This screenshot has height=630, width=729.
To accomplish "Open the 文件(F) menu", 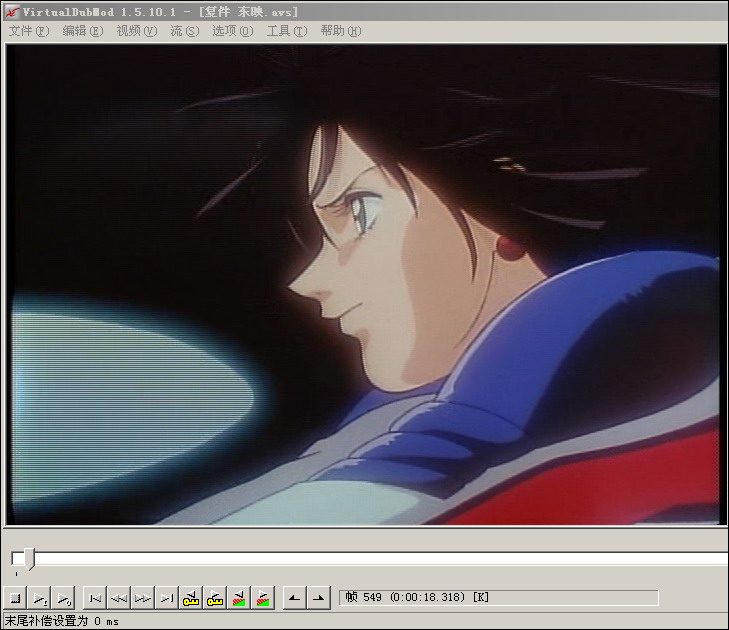I will [29, 31].
